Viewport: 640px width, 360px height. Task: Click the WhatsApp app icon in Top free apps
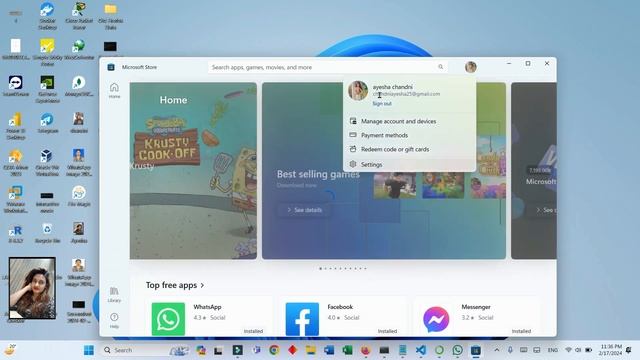tap(168, 319)
